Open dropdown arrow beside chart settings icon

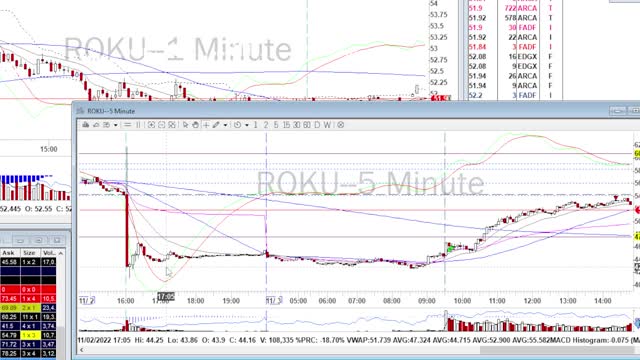116,125
